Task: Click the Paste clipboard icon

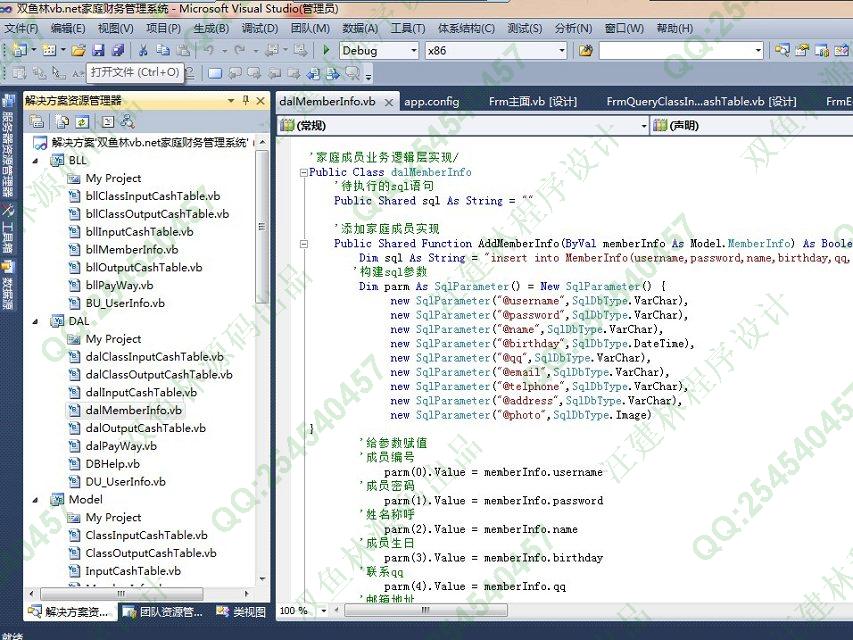Action: (x=184, y=51)
